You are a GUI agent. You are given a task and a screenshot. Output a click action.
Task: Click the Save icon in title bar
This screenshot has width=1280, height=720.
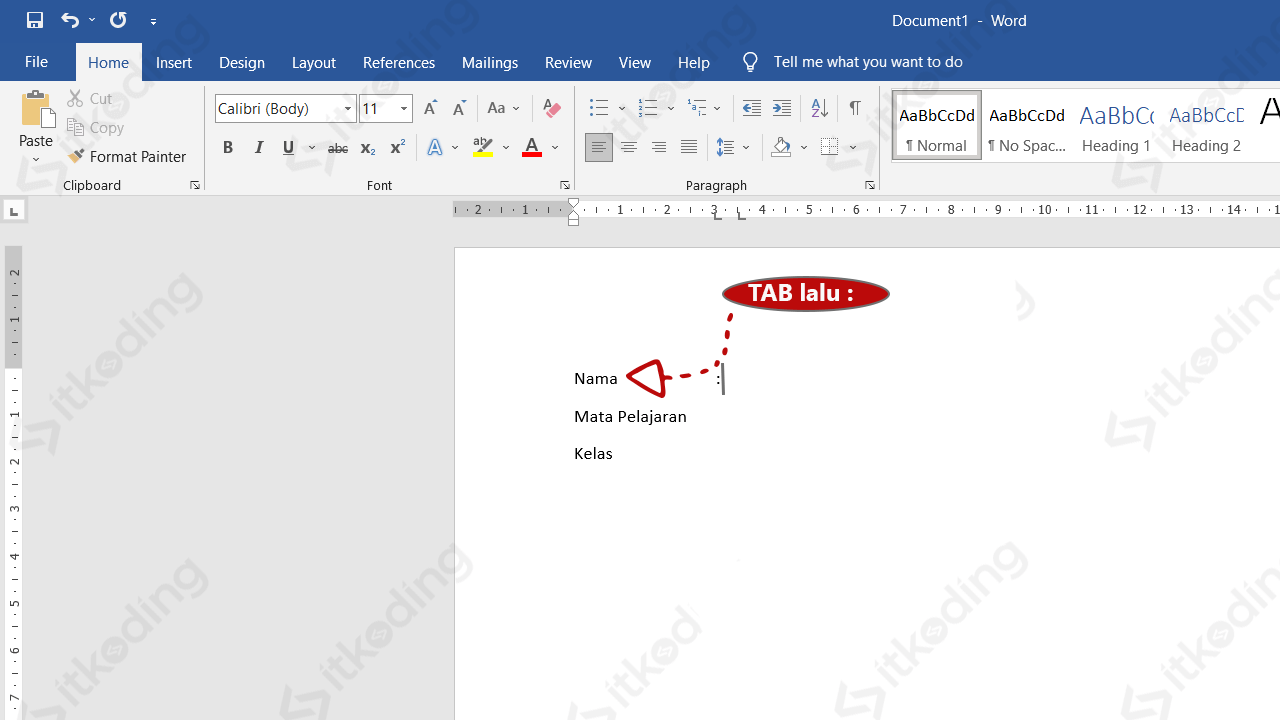click(35, 20)
